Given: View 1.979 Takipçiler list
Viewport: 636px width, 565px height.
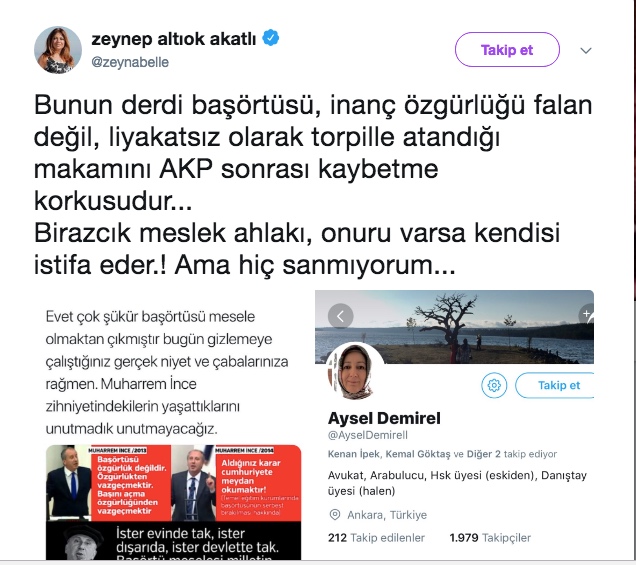Looking at the screenshot, I should tap(490, 538).
